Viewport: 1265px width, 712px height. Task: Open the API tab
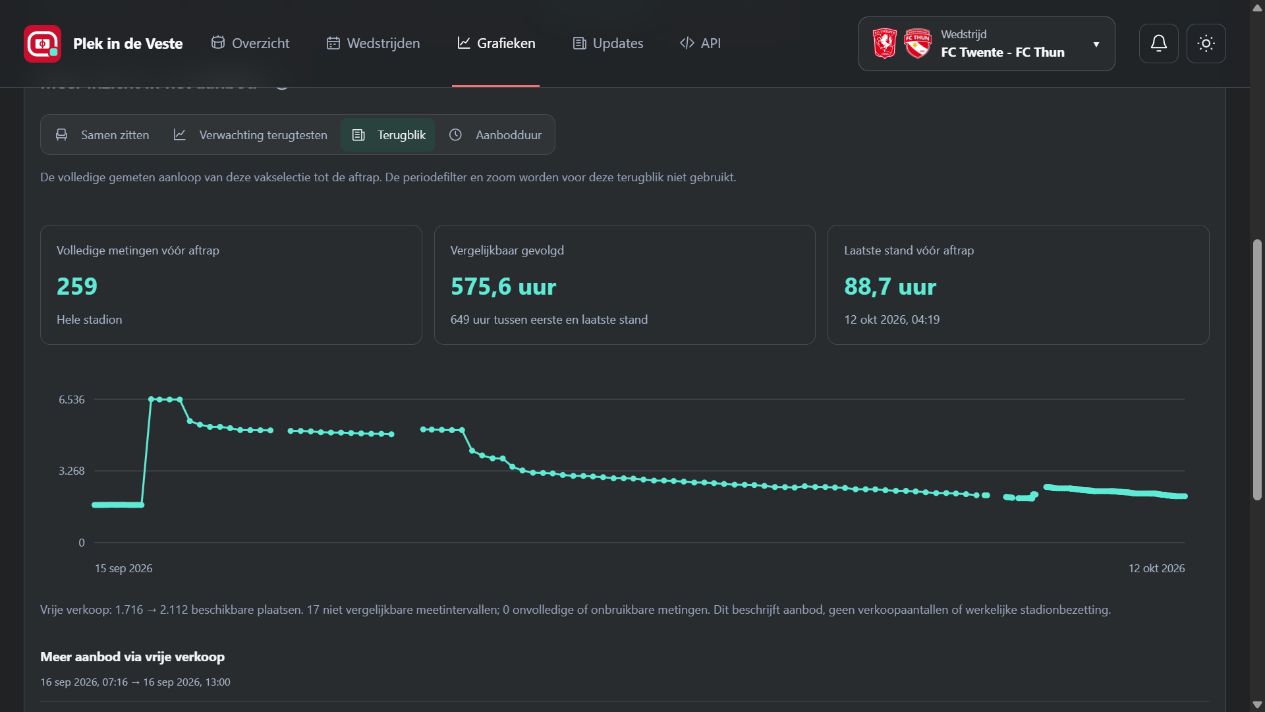(x=700, y=43)
